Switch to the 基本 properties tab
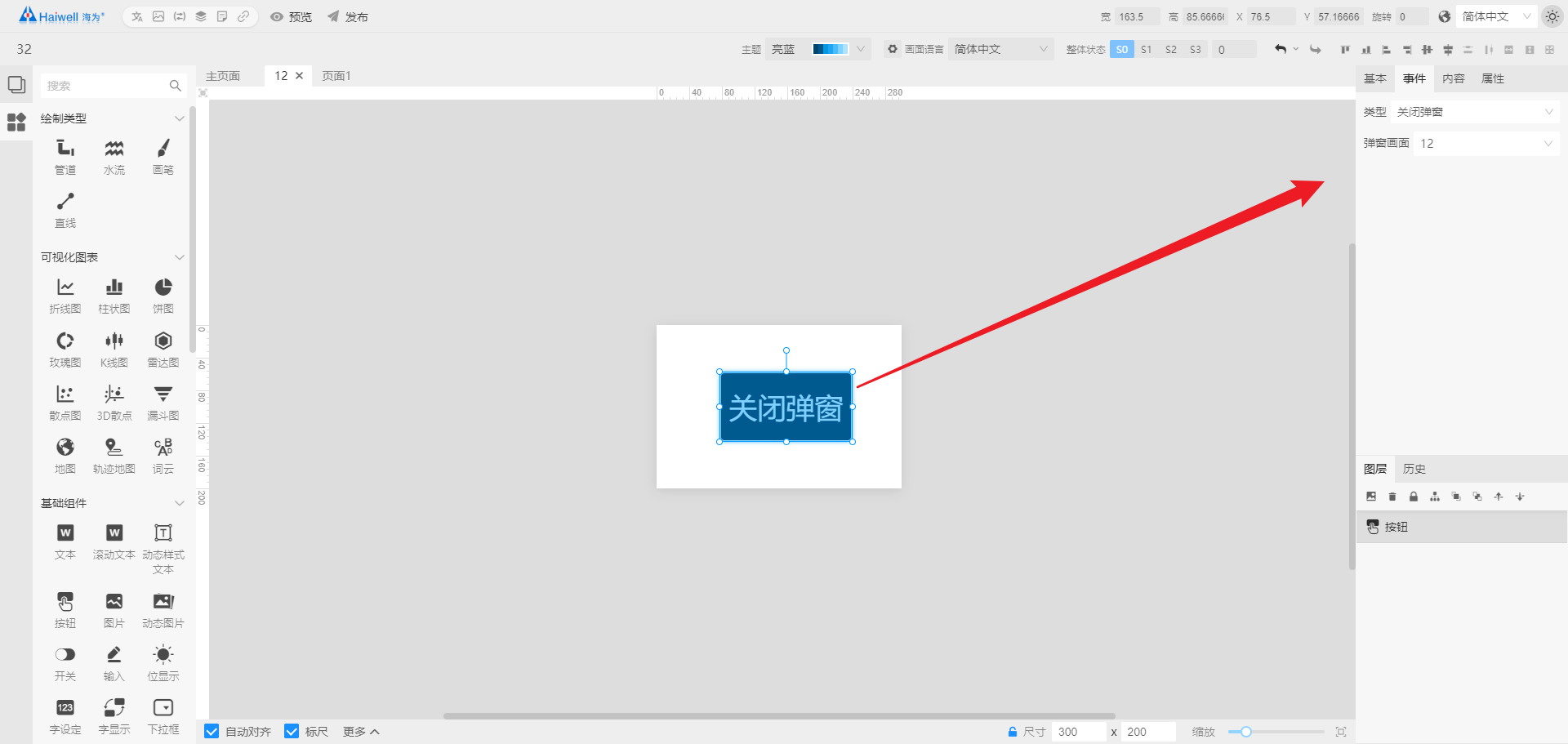This screenshot has height=744, width=1568. pyautogui.click(x=1375, y=78)
